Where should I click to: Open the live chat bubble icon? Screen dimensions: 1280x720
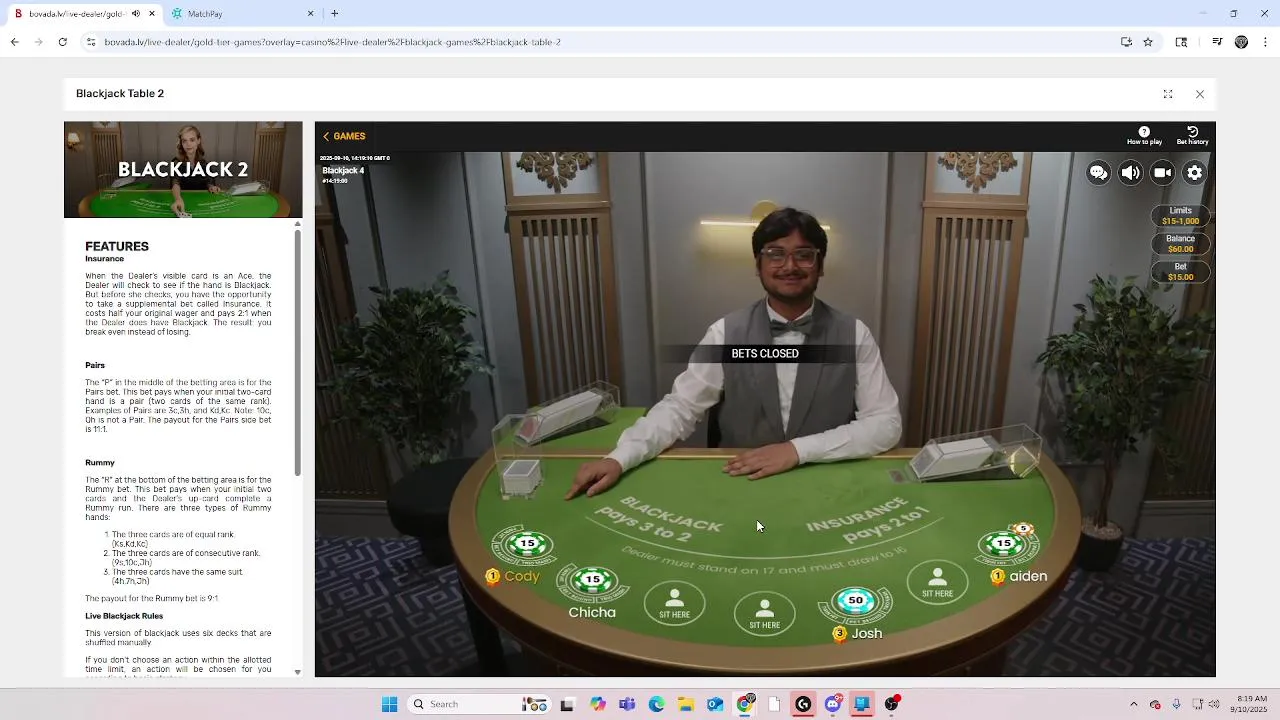1098,173
